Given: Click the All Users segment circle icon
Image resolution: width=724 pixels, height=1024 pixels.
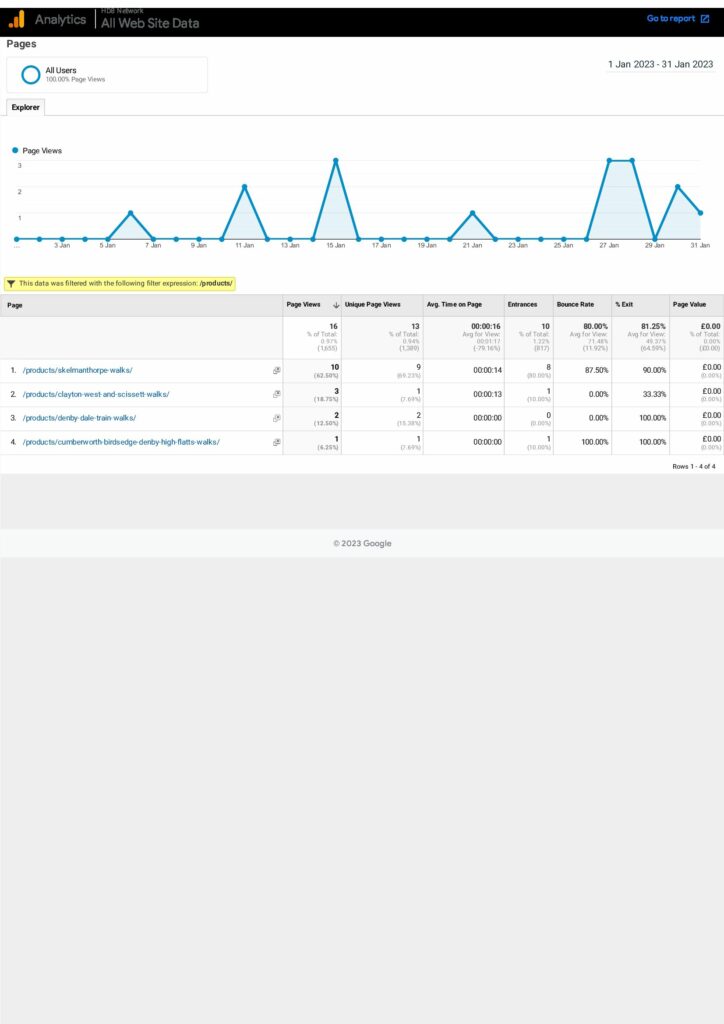Looking at the screenshot, I should click(31, 75).
